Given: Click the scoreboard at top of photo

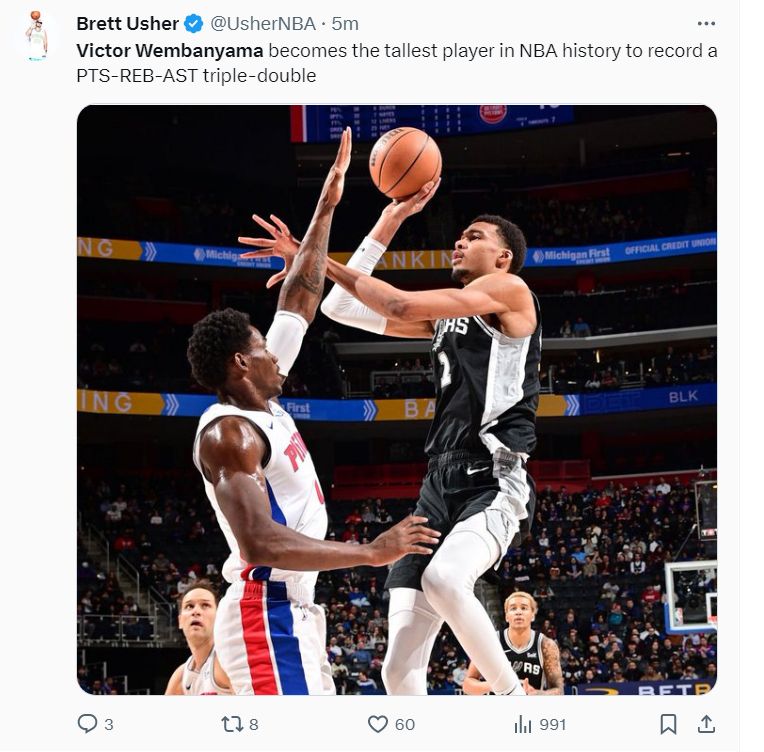Looking at the screenshot, I should pyautogui.click(x=430, y=122).
